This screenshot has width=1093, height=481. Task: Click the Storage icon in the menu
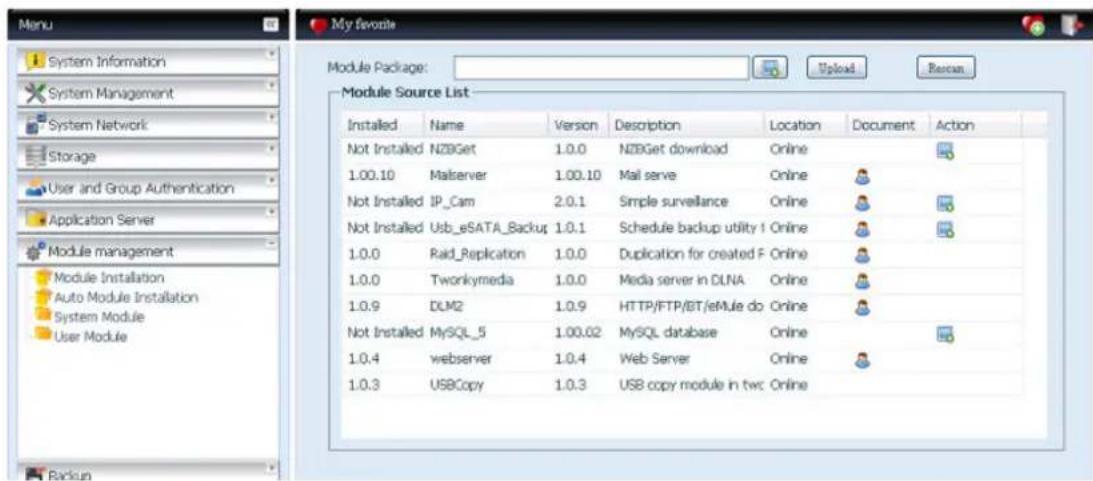(35, 156)
